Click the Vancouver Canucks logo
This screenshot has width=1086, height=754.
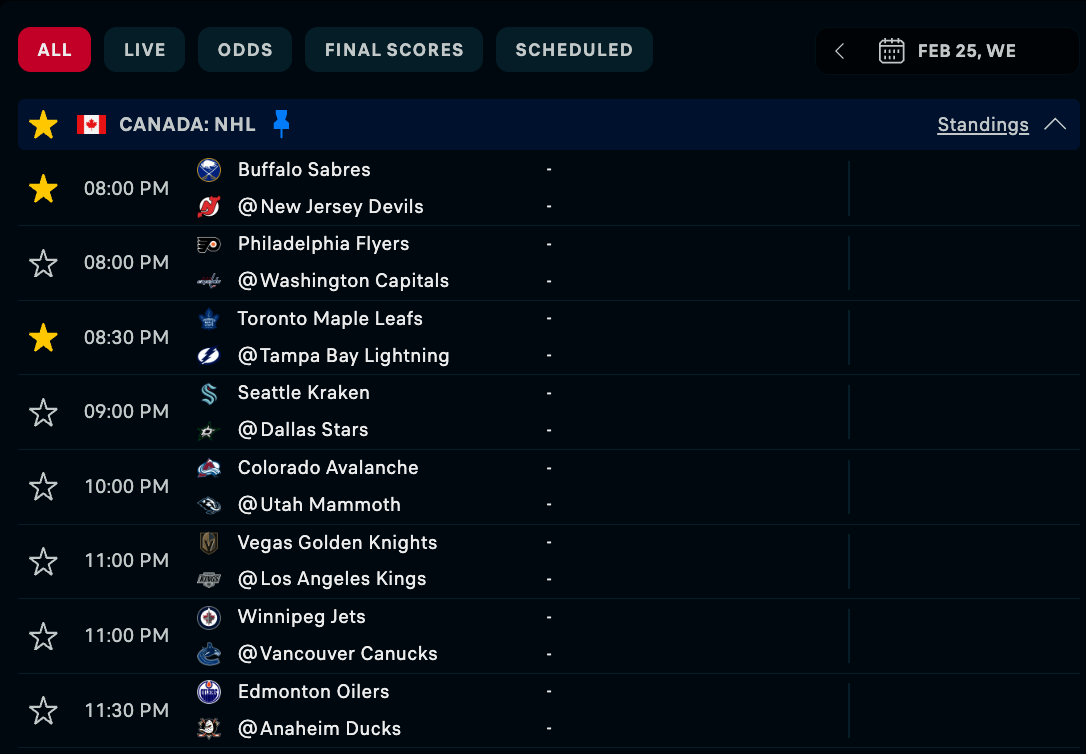tap(208, 654)
